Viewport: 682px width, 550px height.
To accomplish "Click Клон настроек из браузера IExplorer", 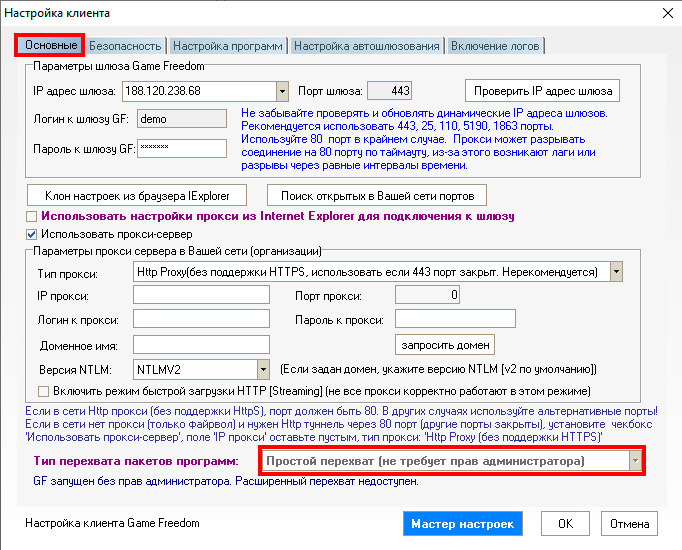I will [137, 196].
